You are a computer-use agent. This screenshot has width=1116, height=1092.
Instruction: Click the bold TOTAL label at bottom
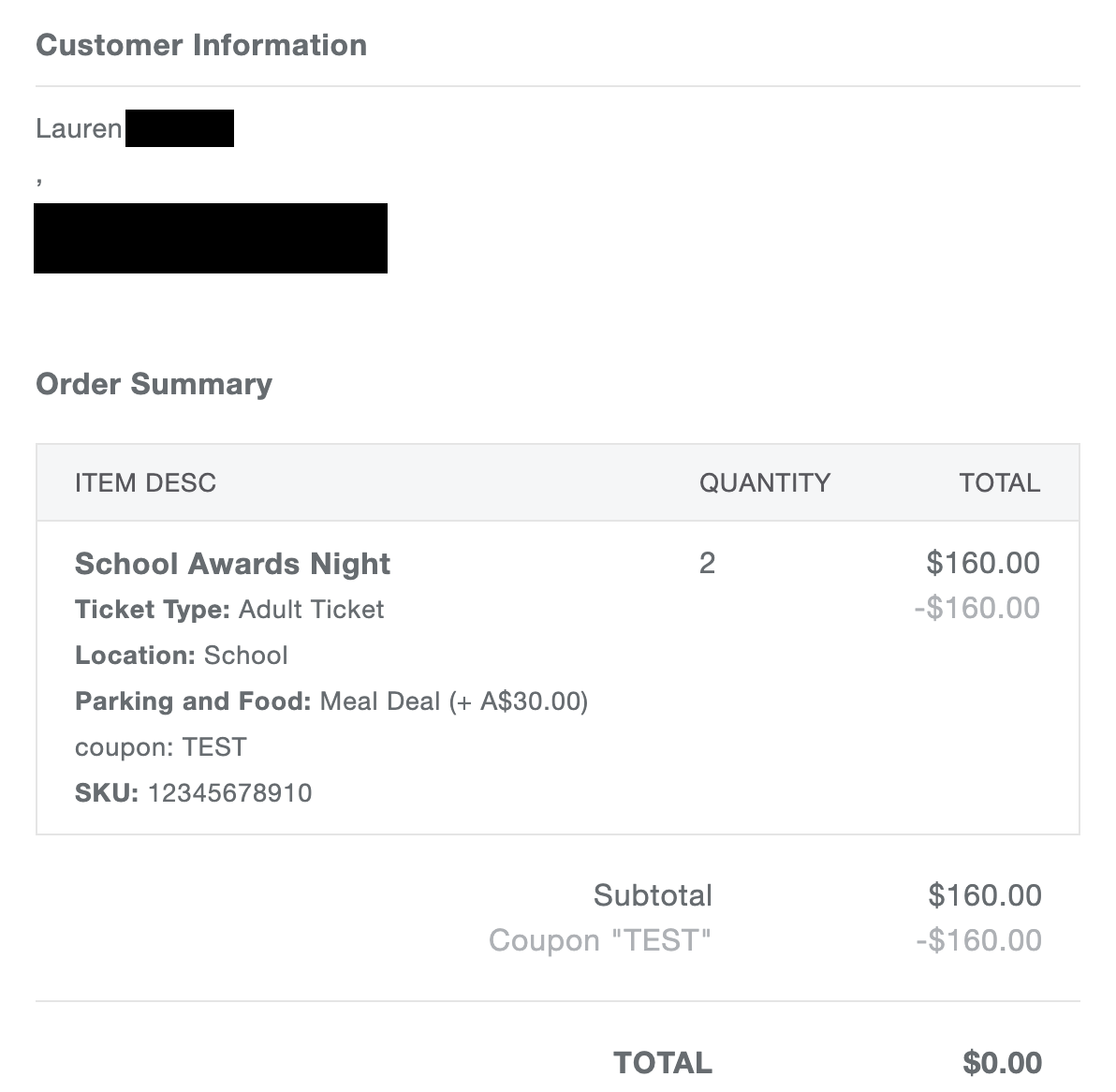tap(663, 1063)
